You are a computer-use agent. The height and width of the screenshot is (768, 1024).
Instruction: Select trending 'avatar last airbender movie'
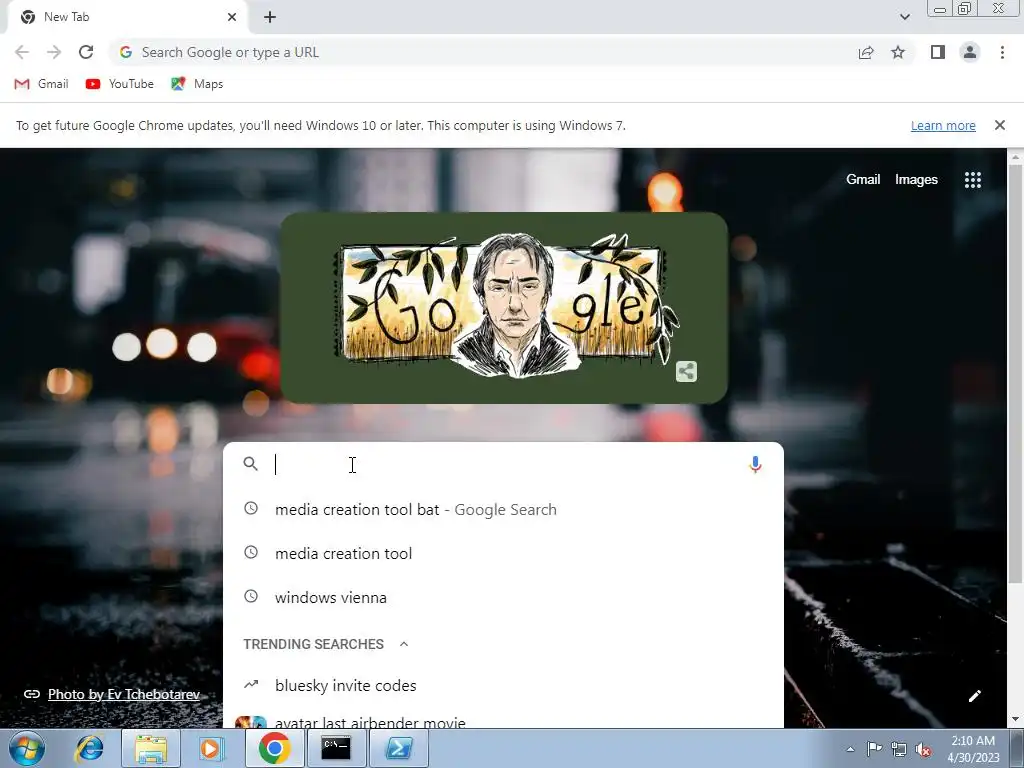click(x=503, y=720)
